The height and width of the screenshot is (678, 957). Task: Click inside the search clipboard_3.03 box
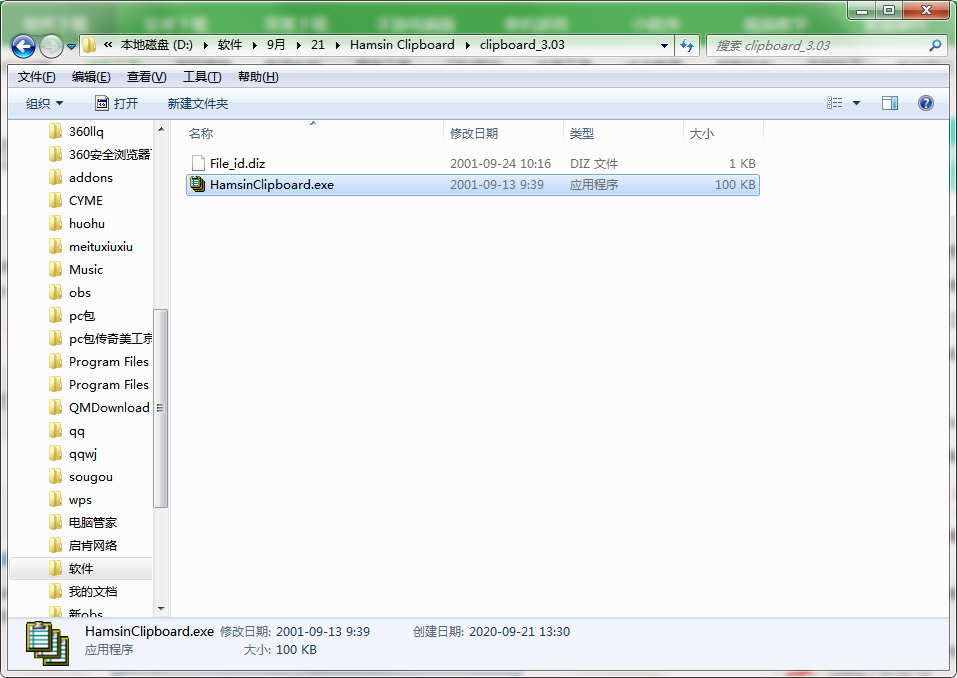pyautogui.click(x=820, y=46)
